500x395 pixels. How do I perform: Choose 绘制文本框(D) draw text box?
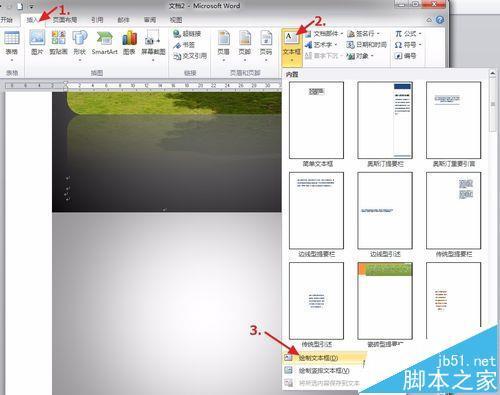tap(324, 358)
